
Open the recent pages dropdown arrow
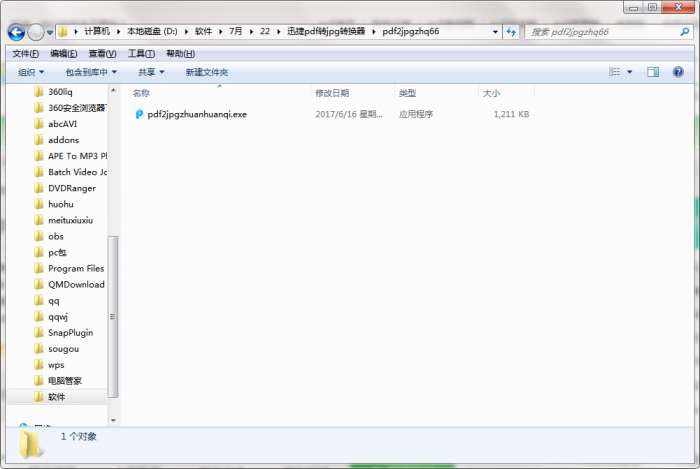(50, 32)
